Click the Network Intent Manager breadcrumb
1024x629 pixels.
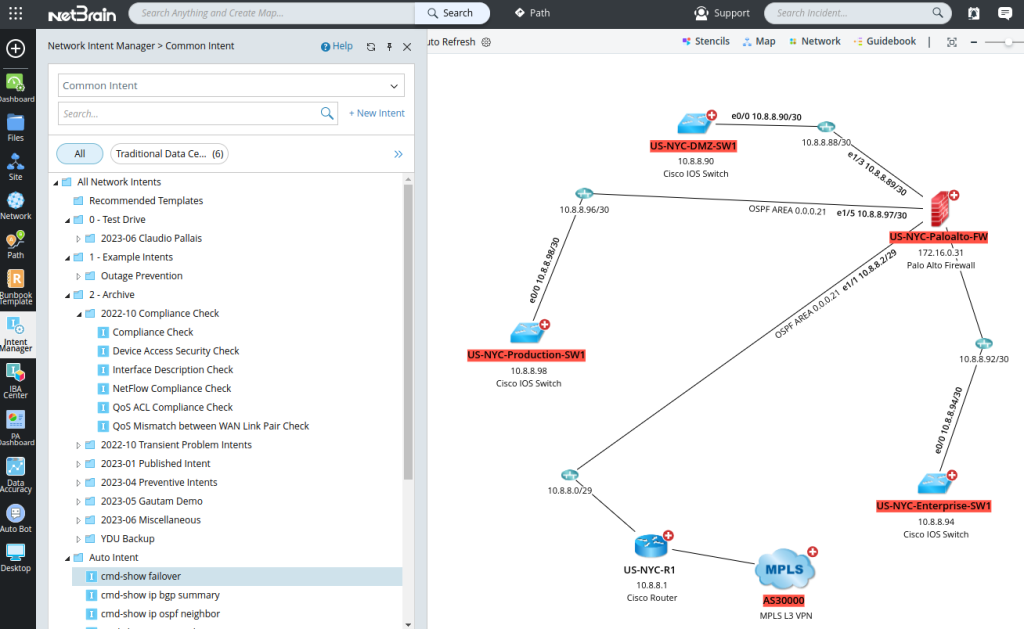click(x=101, y=46)
